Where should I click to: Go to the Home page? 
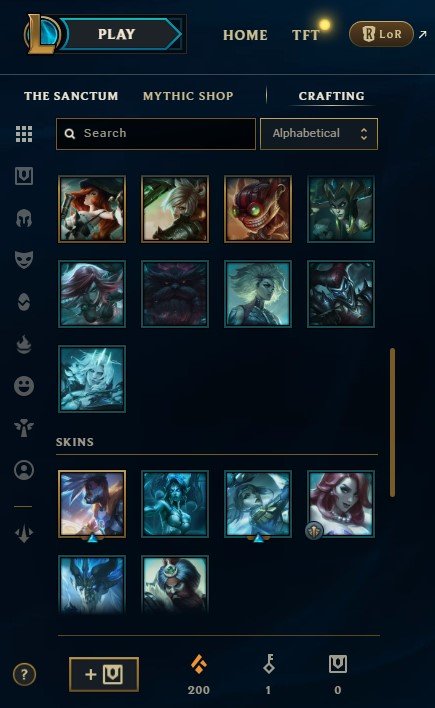[245, 35]
